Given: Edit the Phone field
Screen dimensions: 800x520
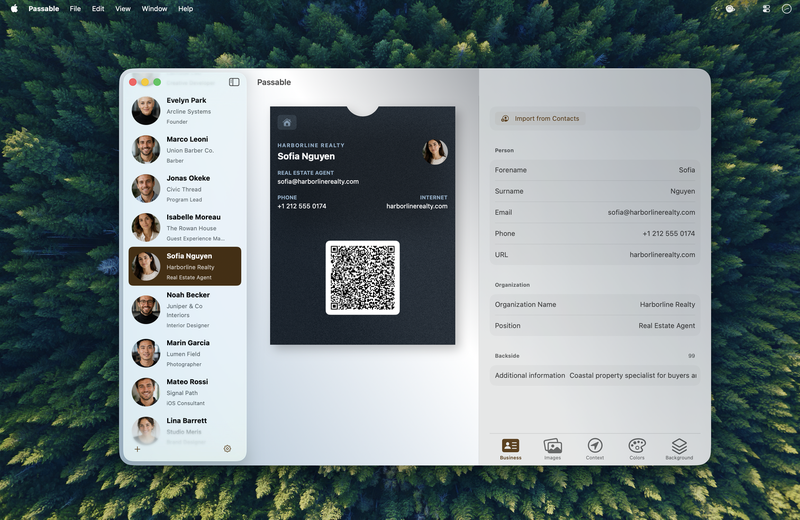Looking at the screenshot, I should (x=595, y=233).
